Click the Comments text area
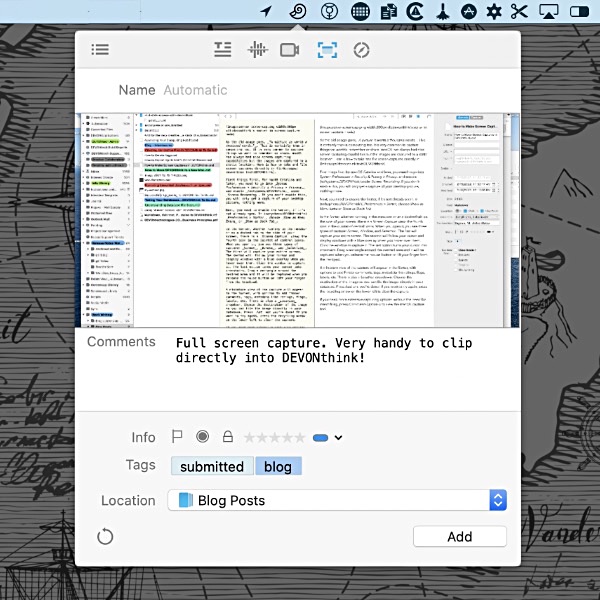The image size is (600, 600). (341, 369)
